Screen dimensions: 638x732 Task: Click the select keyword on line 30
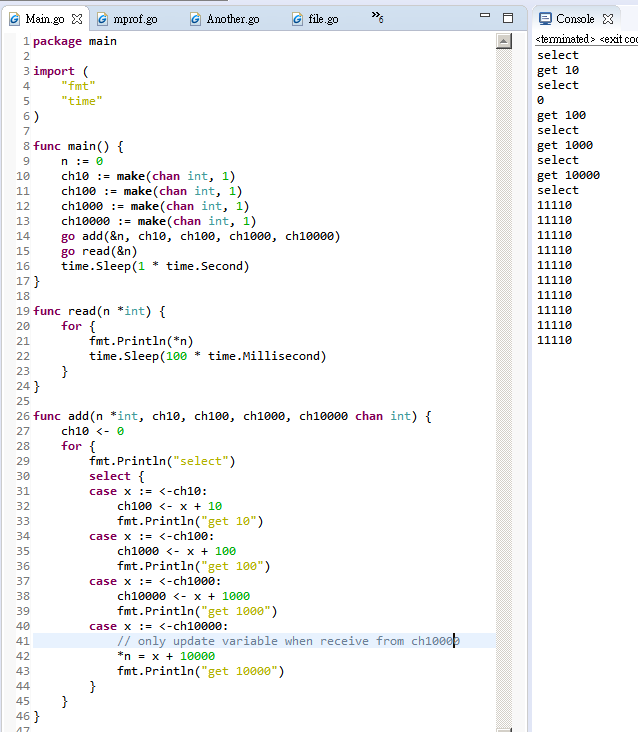pyautogui.click(x=109, y=476)
